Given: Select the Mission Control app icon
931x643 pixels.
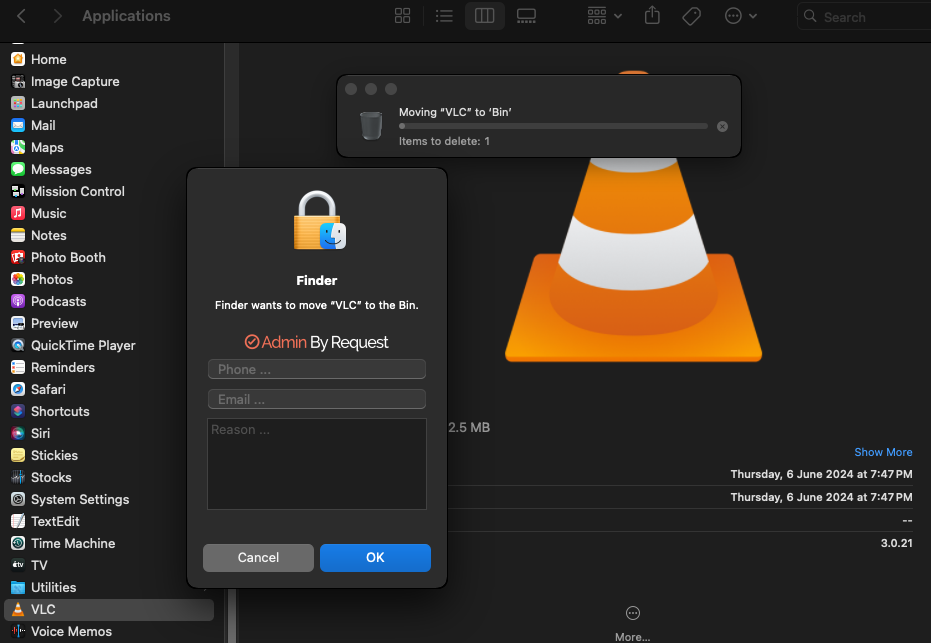Looking at the screenshot, I should [x=18, y=191].
